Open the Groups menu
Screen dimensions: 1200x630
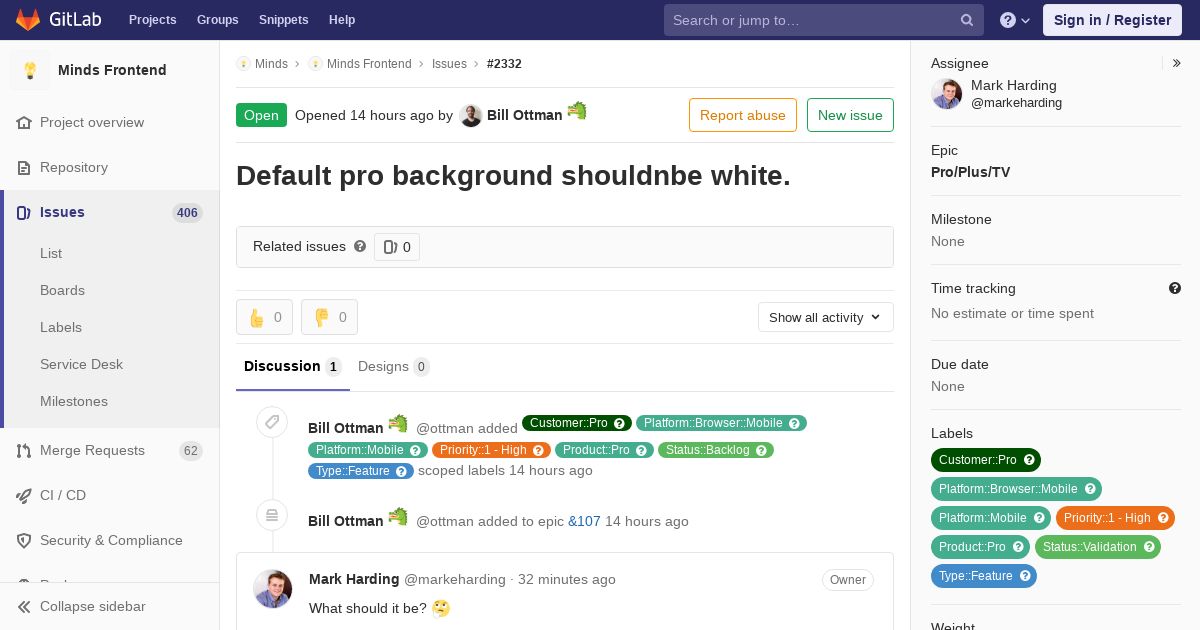coord(218,20)
